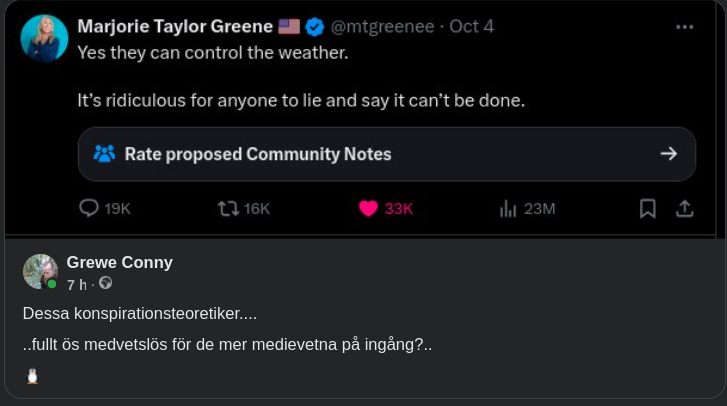Image resolution: width=727 pixels, height=406 pixels.
Task: Click the retweet arrows icon
Action: click(x=228, y=208)
